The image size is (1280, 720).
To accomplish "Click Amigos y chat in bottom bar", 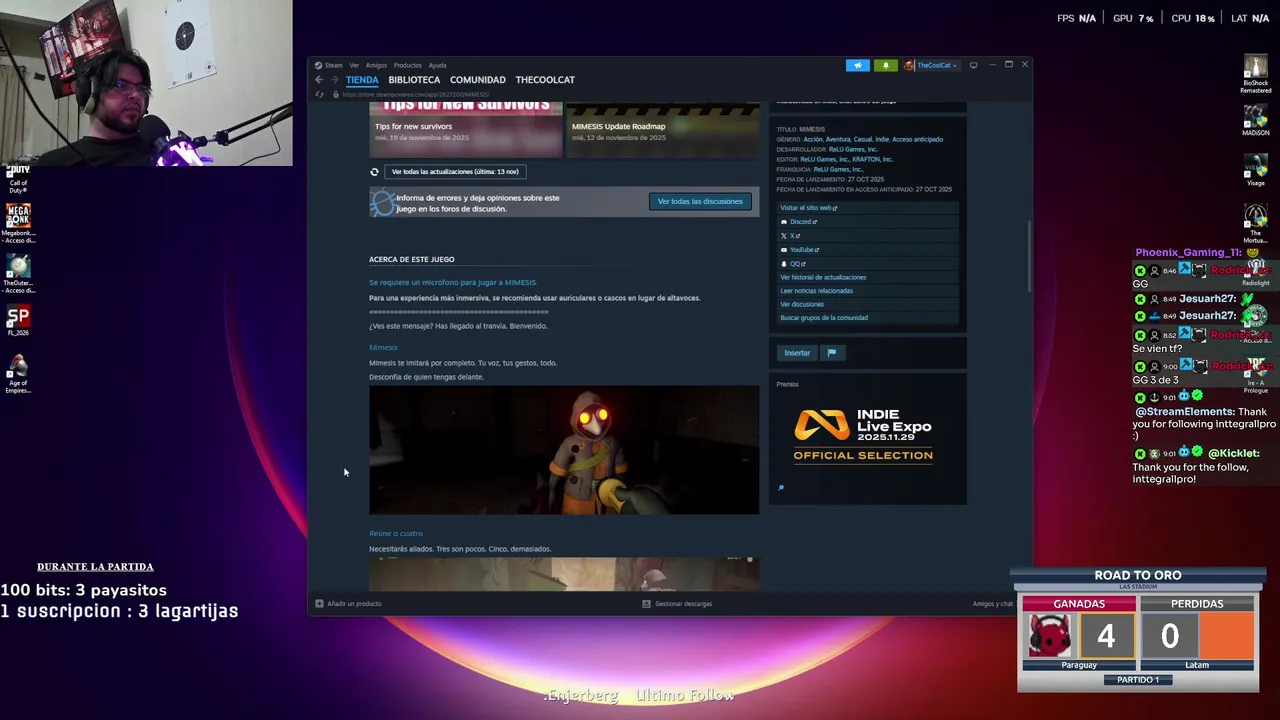I will point(992,604).
